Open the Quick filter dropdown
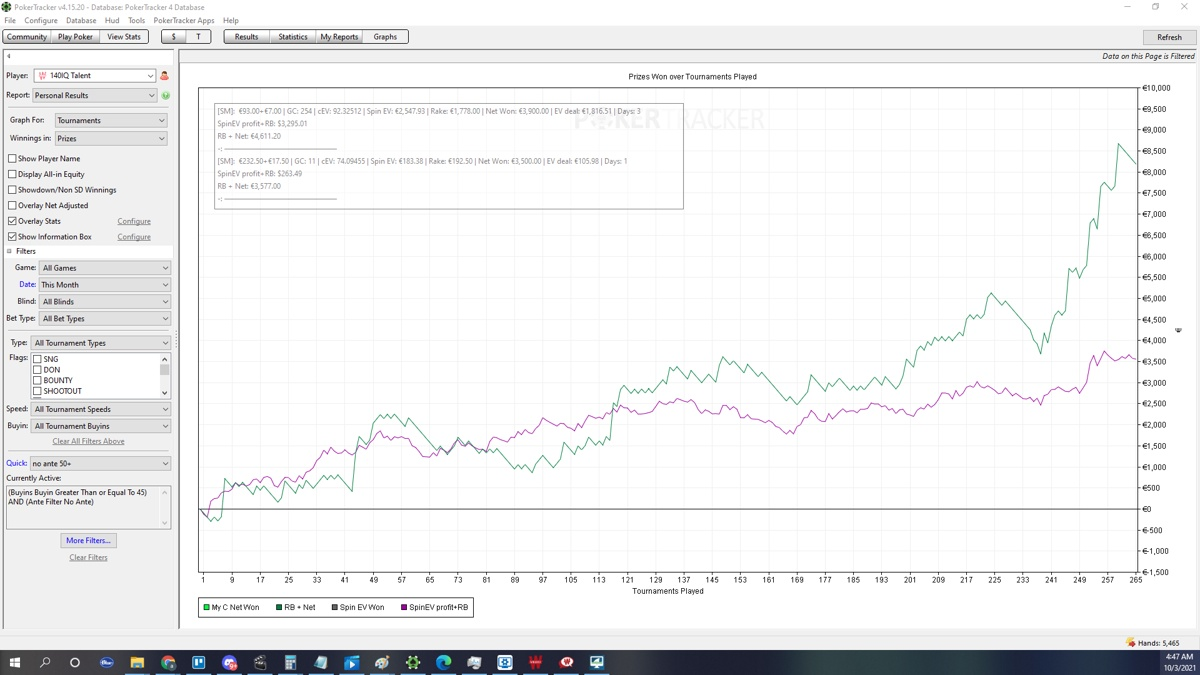The width and height of the screenshot is (1200, 675). (x=100, y=464)
